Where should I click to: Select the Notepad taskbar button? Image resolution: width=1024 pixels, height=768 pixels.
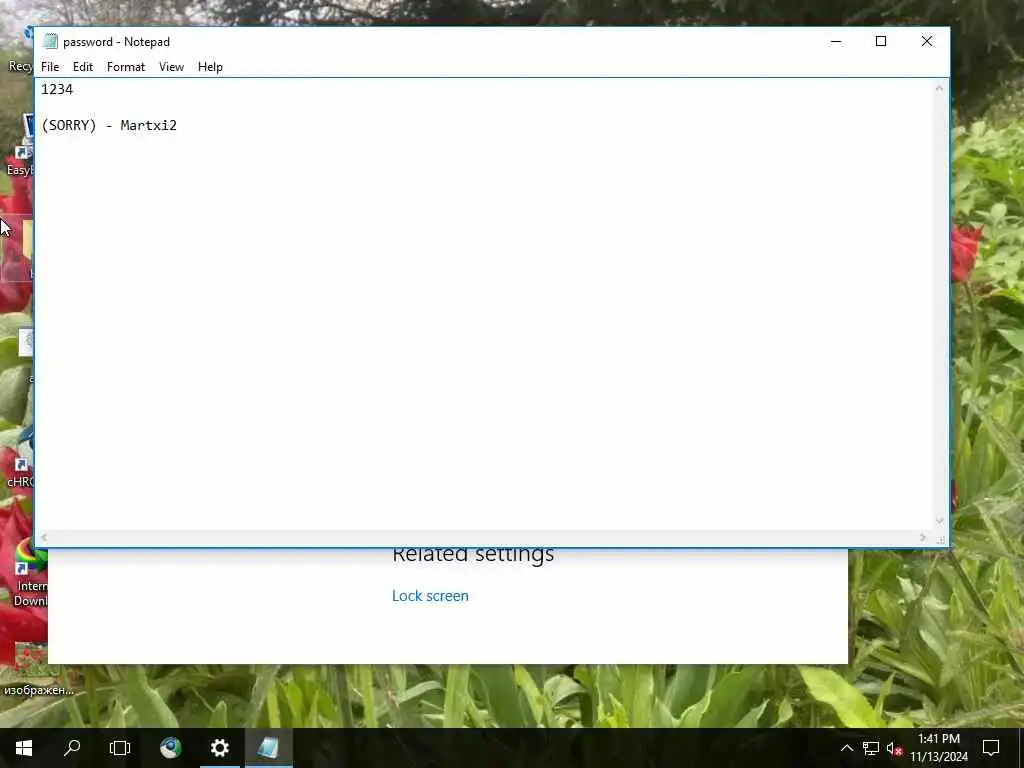(268, 748)
